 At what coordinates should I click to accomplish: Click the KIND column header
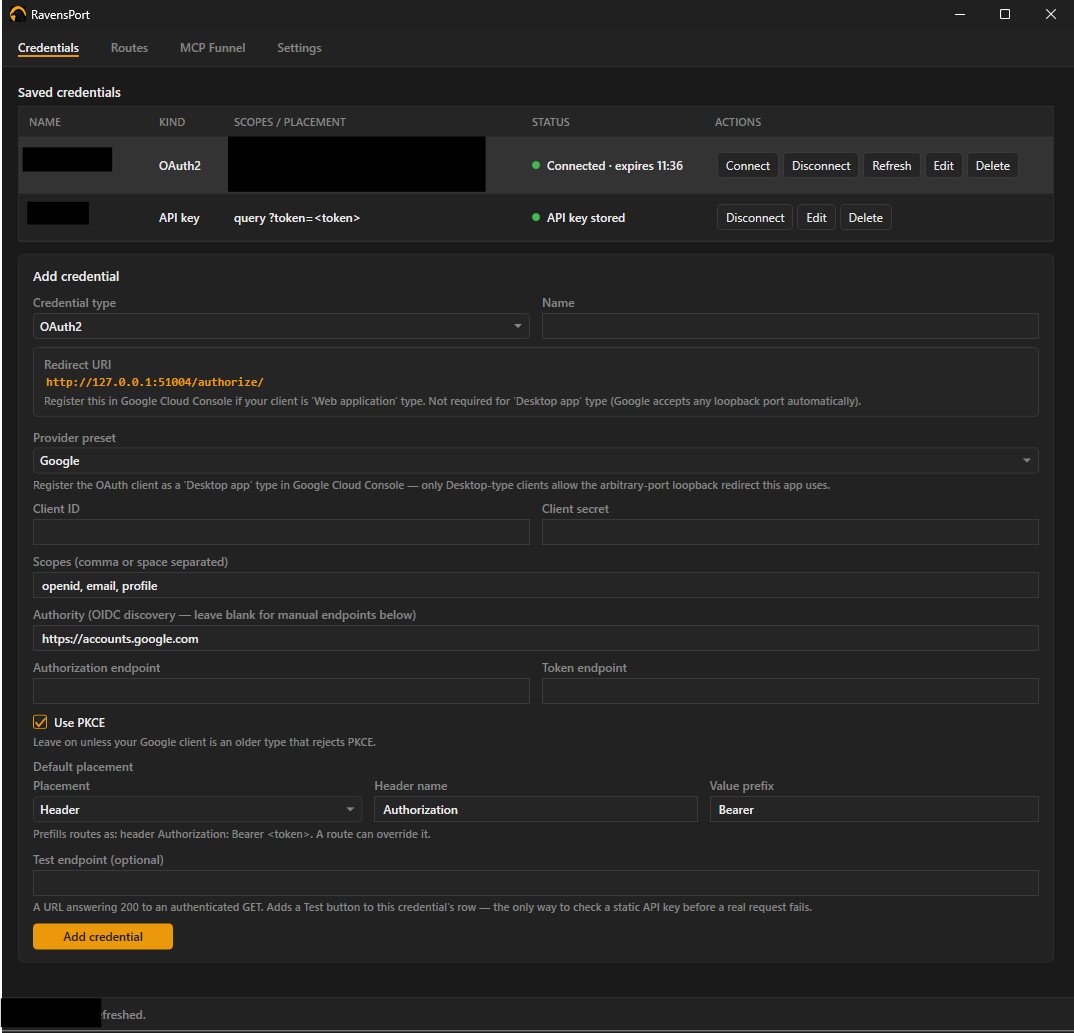point(172,122)
